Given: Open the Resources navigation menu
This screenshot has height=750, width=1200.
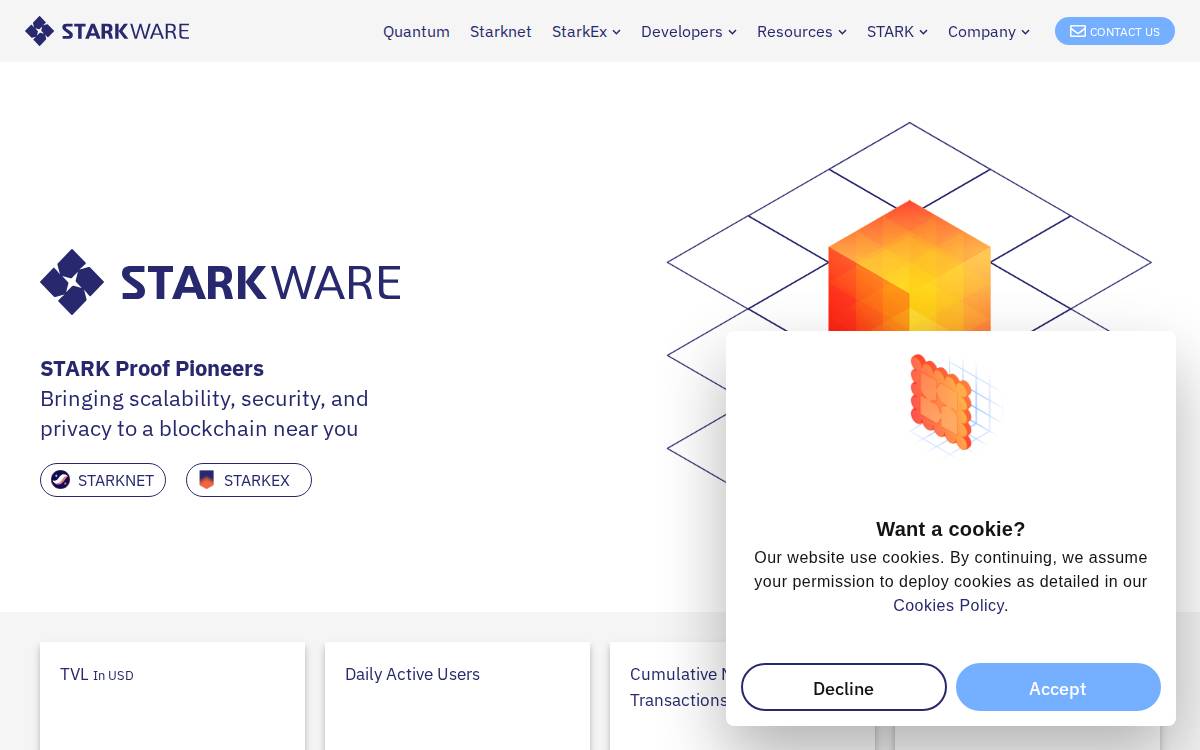Looking at the screenshot, I should point(801,31).
